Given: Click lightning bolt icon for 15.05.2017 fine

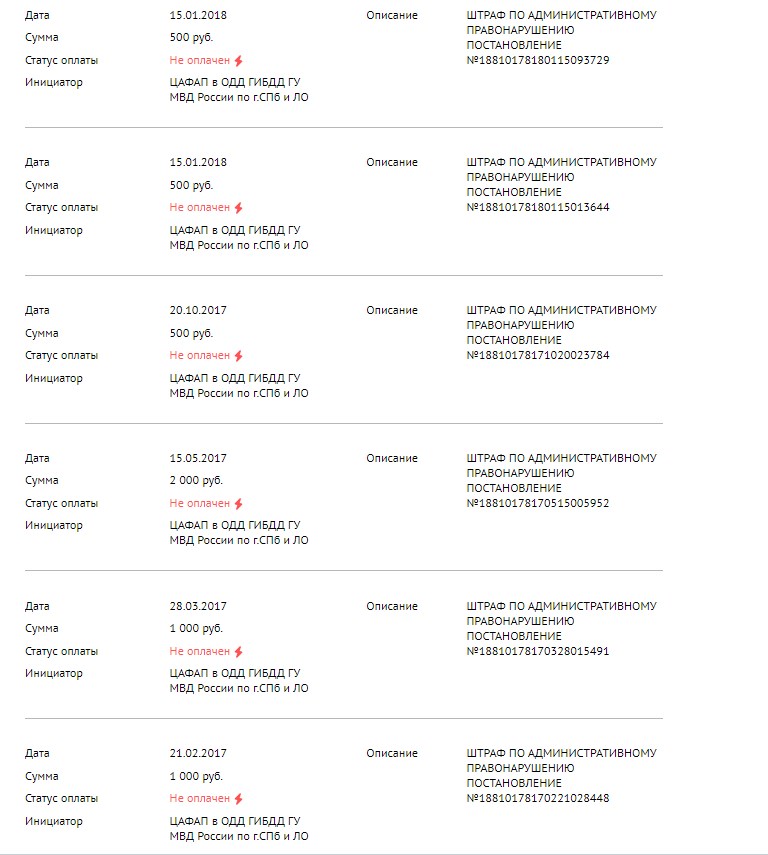Looking at the screenshot, I should click(x=238, y=504).
